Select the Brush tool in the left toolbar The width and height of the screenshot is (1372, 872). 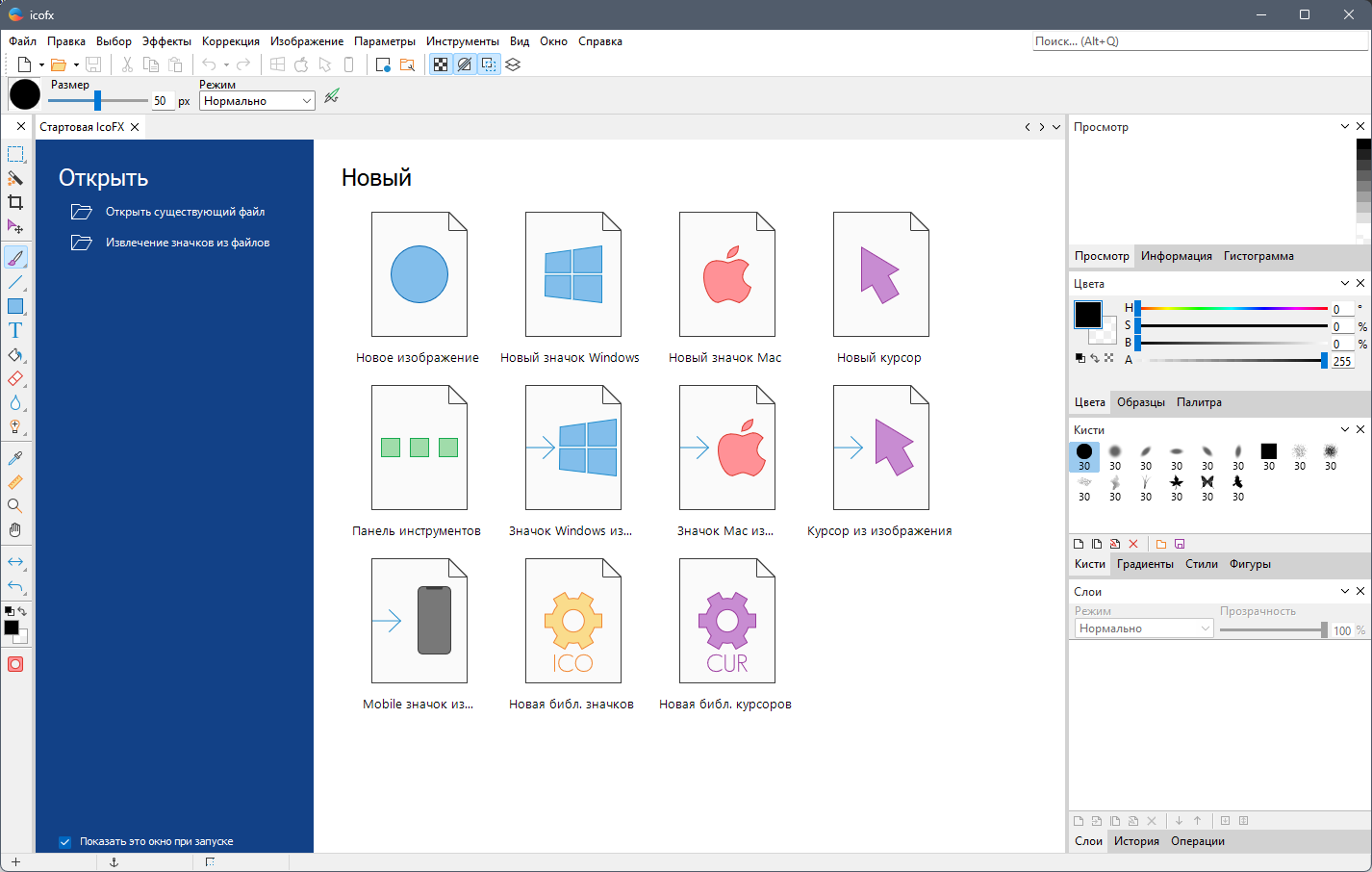(15, 257)
